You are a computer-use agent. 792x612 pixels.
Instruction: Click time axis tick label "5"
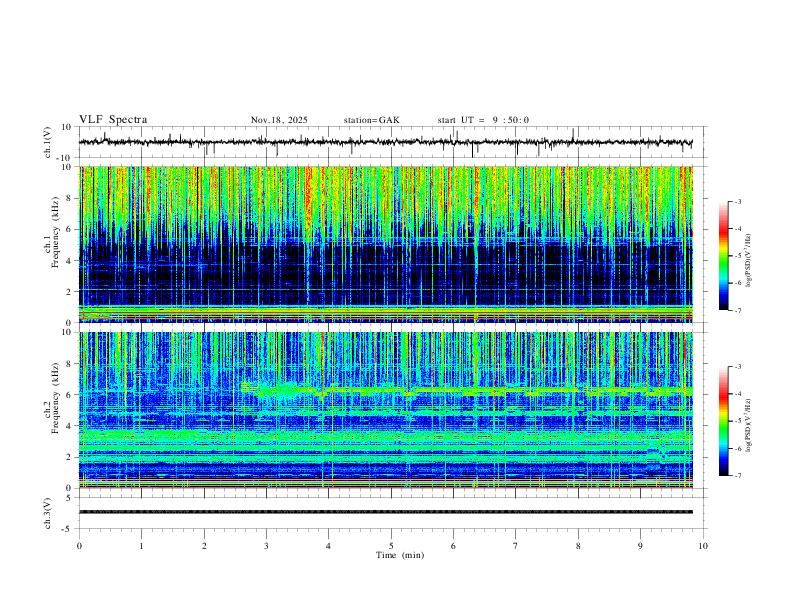pyautogui.click(x=391, y=546)
